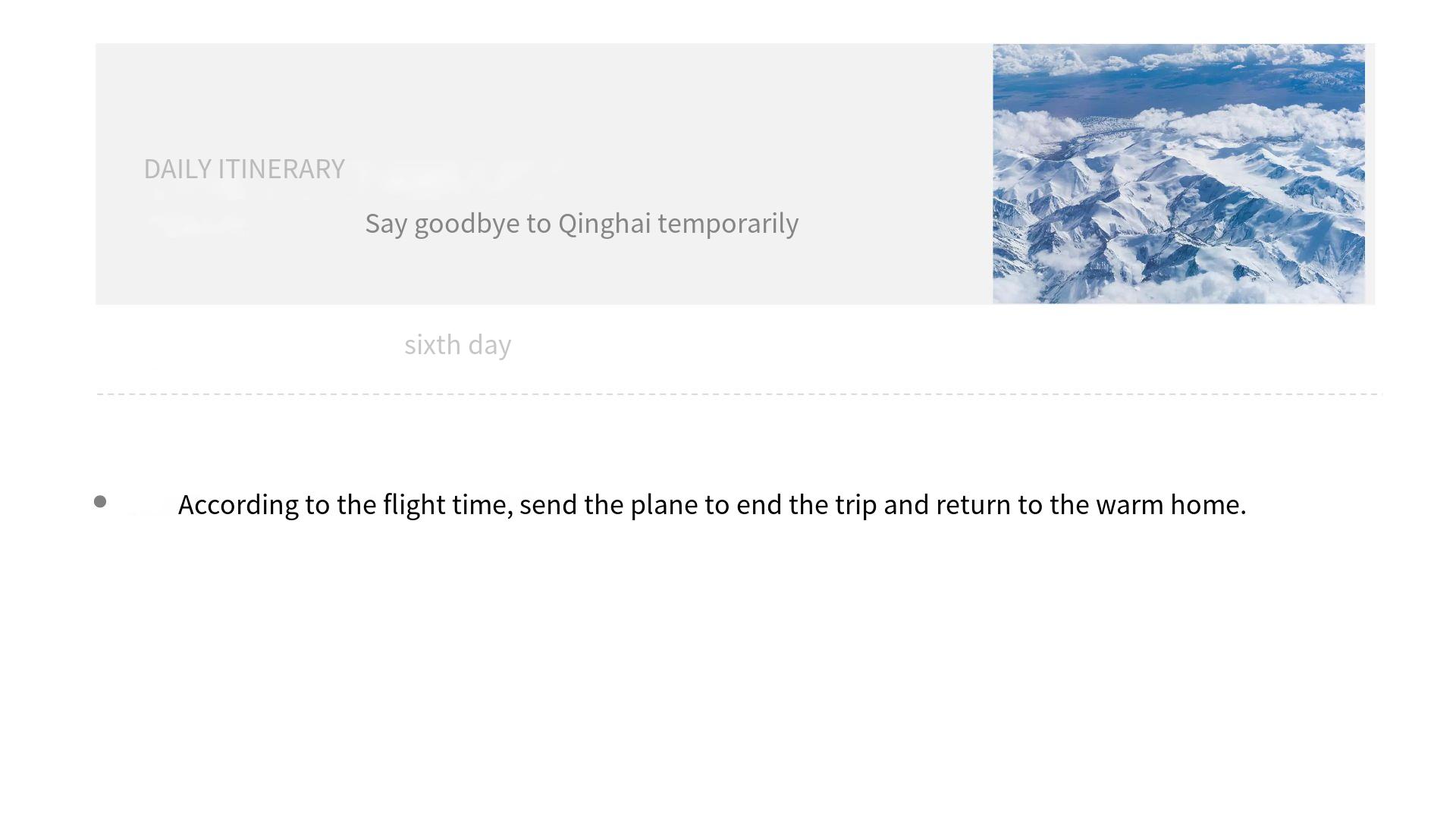Screen dimensions: 1456x819
Task: Select the snowy mountain aerial photo
Action: pyautogui.click(x=1178, y=174)
